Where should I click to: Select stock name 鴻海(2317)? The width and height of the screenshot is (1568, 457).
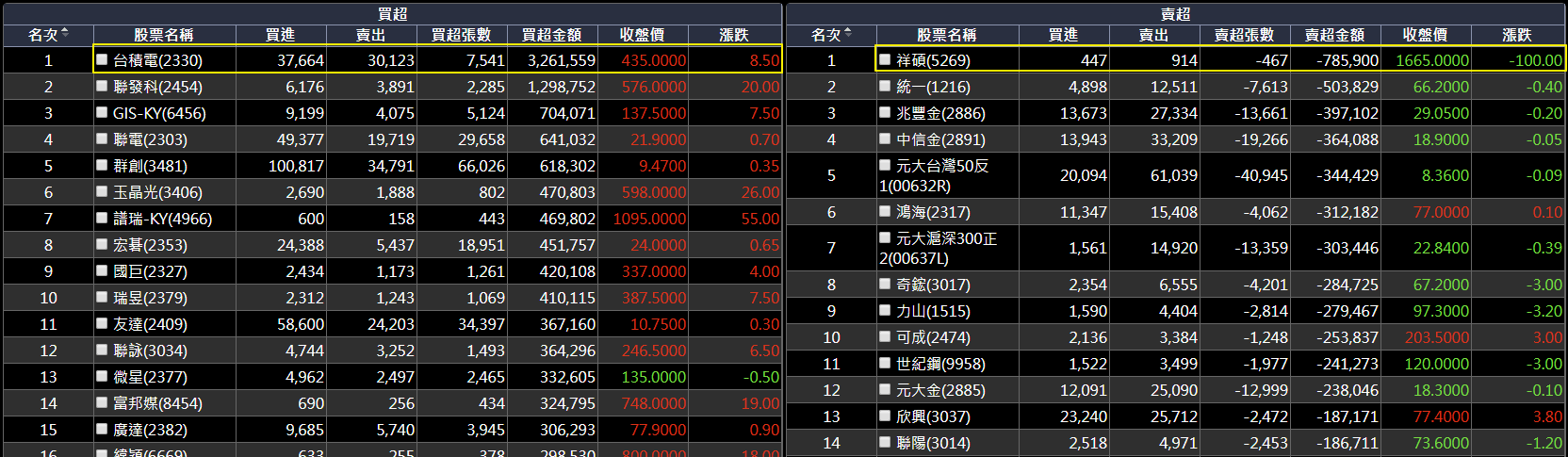pos(933,212)
